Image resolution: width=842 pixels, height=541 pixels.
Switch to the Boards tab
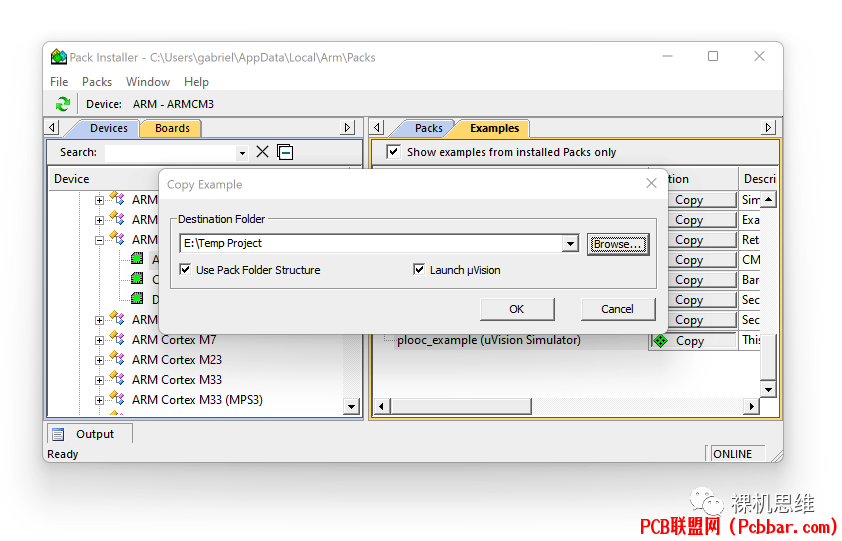172,128
